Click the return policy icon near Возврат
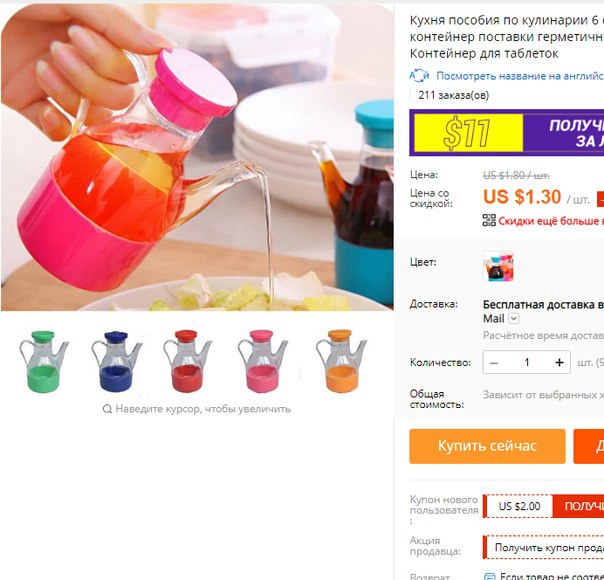The image size is (604, 580). pyautogui.click(x=489, y=577)
